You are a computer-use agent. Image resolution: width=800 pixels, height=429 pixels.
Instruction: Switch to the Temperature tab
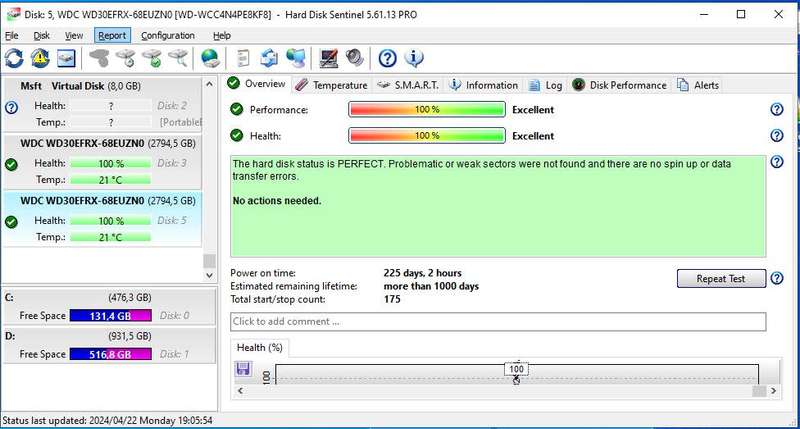point(332,85)
